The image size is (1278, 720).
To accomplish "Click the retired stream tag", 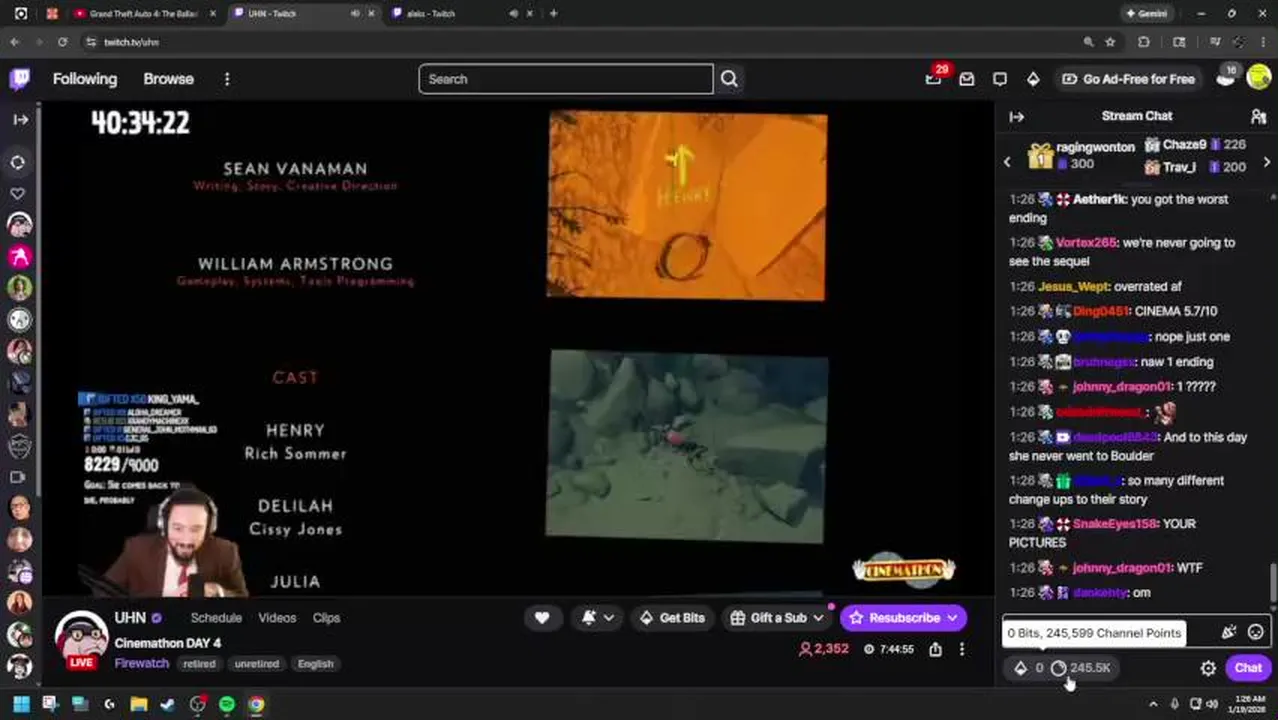I will tap(199, 664).
